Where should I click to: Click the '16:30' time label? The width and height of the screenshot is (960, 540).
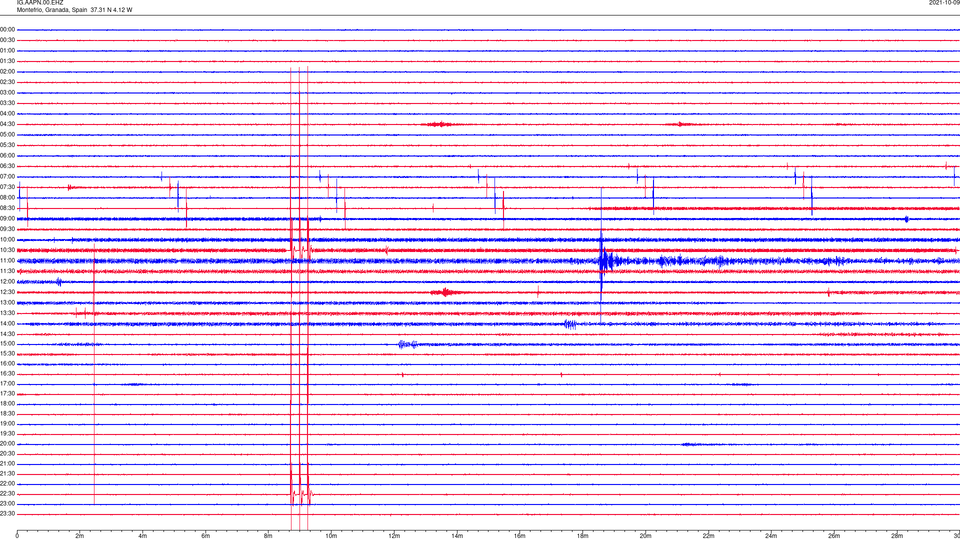(8, 373)
